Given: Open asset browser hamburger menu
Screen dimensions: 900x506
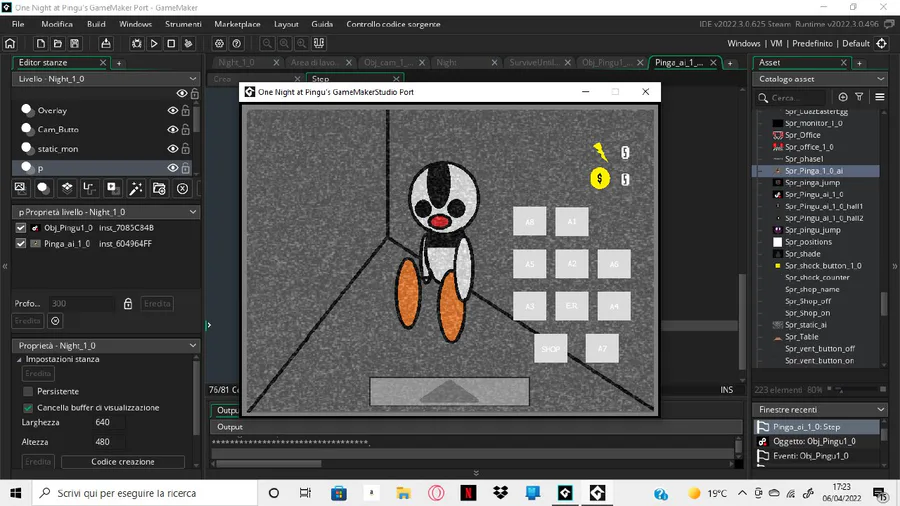Looking at the screenshot, I should click(880, 98).
